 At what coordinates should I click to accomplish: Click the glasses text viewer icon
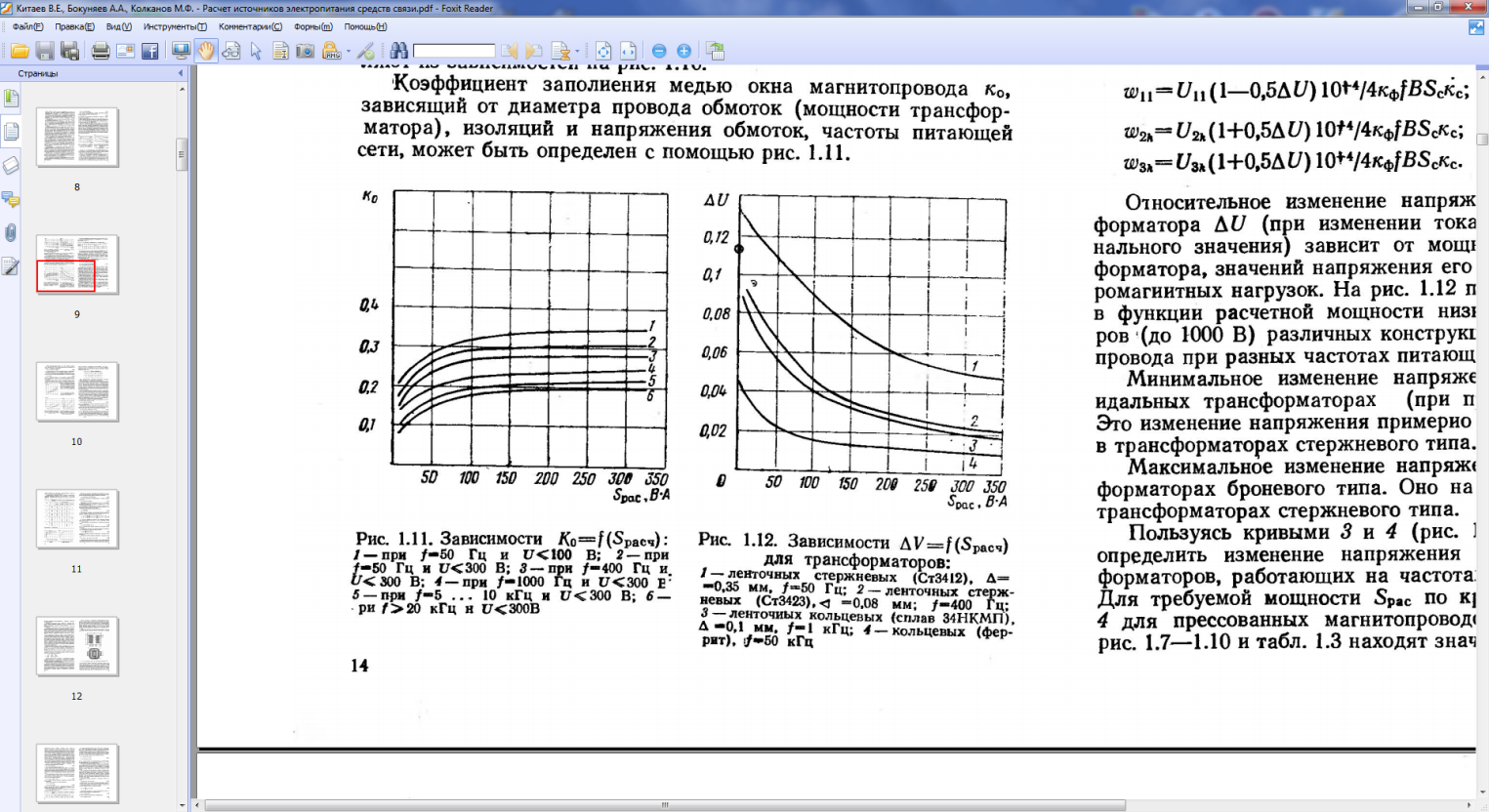[231, 51]
